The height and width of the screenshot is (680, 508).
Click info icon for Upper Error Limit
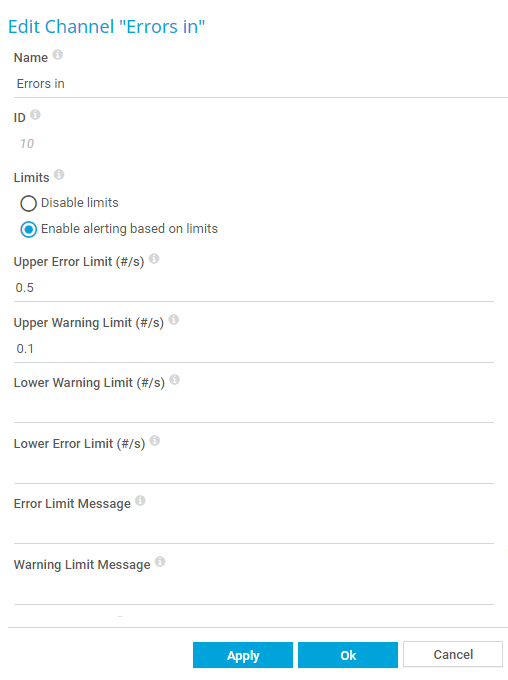(154, 258)
